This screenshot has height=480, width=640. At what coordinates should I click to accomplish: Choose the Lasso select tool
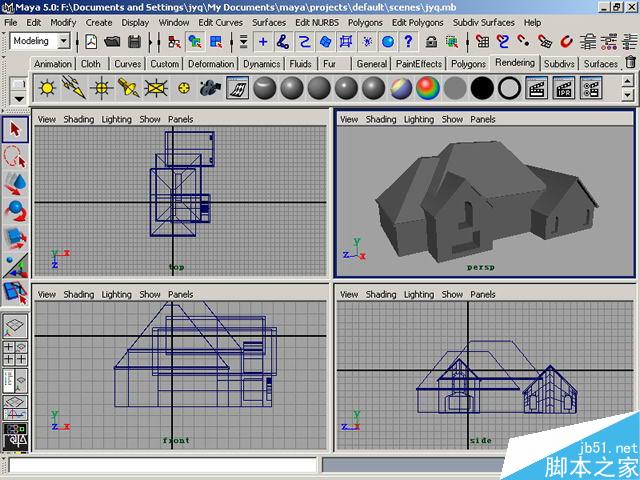pyautogui.click(x=15, y=157)
